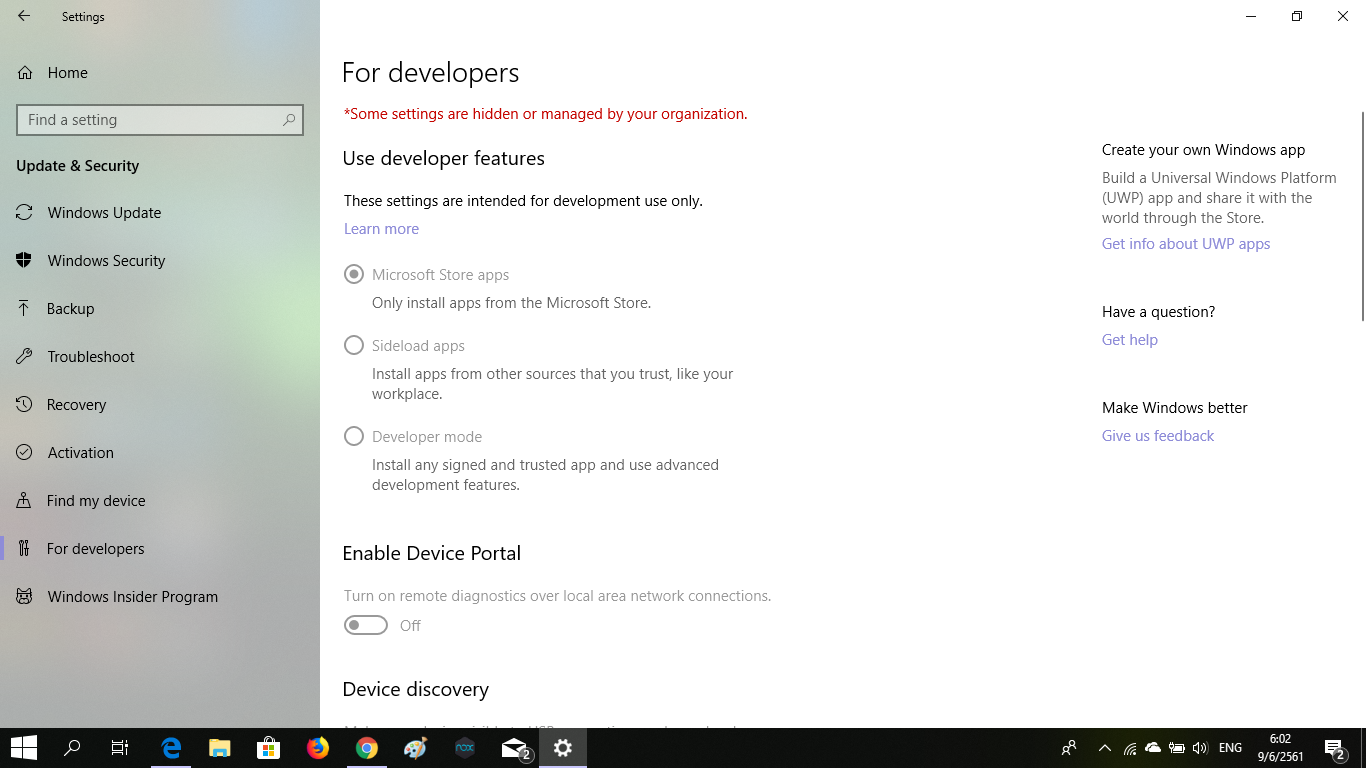Open taskbar Search magnifier
Viewport: 1366px width, 768px height.
pyautogui.click(x=72, y=748)
